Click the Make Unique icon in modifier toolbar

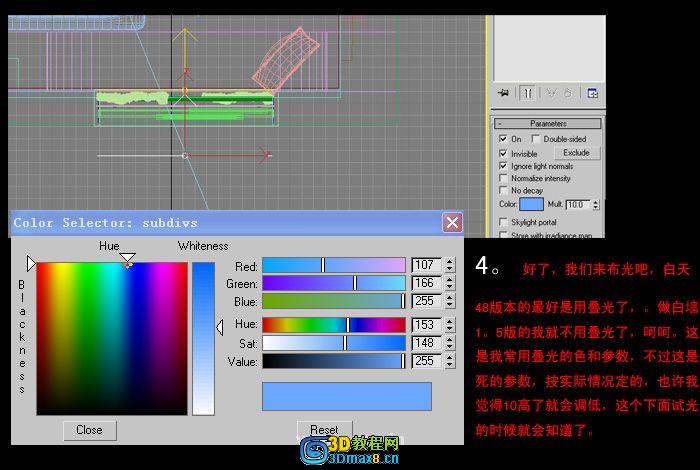coord(552,93)
